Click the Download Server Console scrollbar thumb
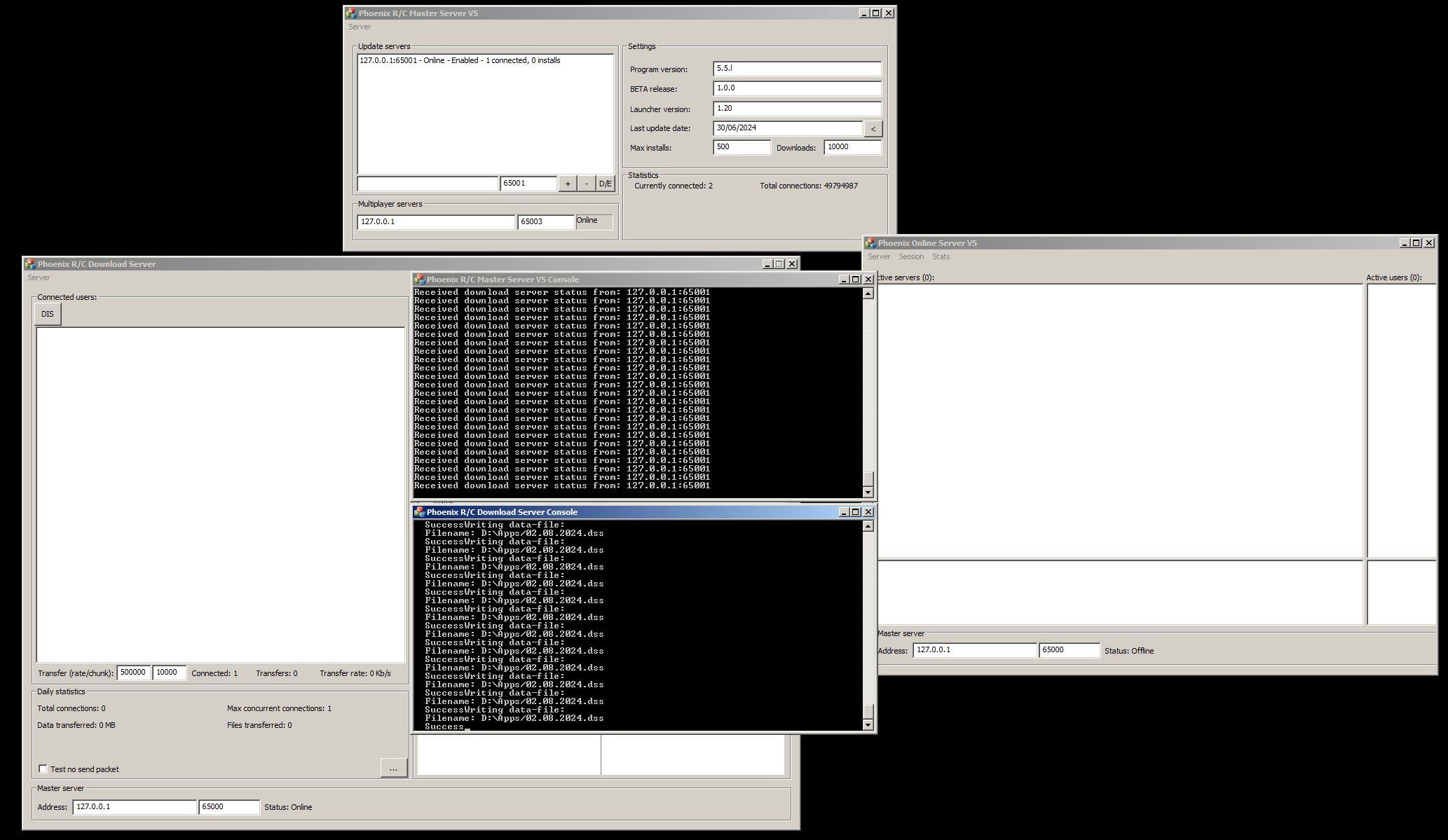Viewport: 1448px width, 840px height. [x=868, y=712]
